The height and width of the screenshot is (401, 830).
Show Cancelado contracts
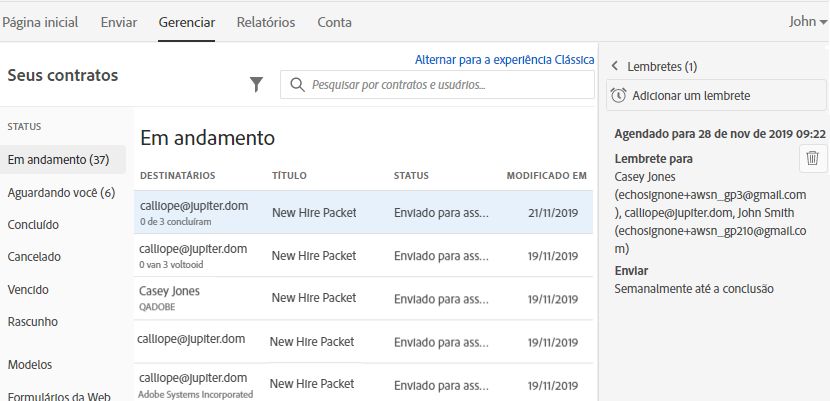pyautogui.click(x=34, y=257)
